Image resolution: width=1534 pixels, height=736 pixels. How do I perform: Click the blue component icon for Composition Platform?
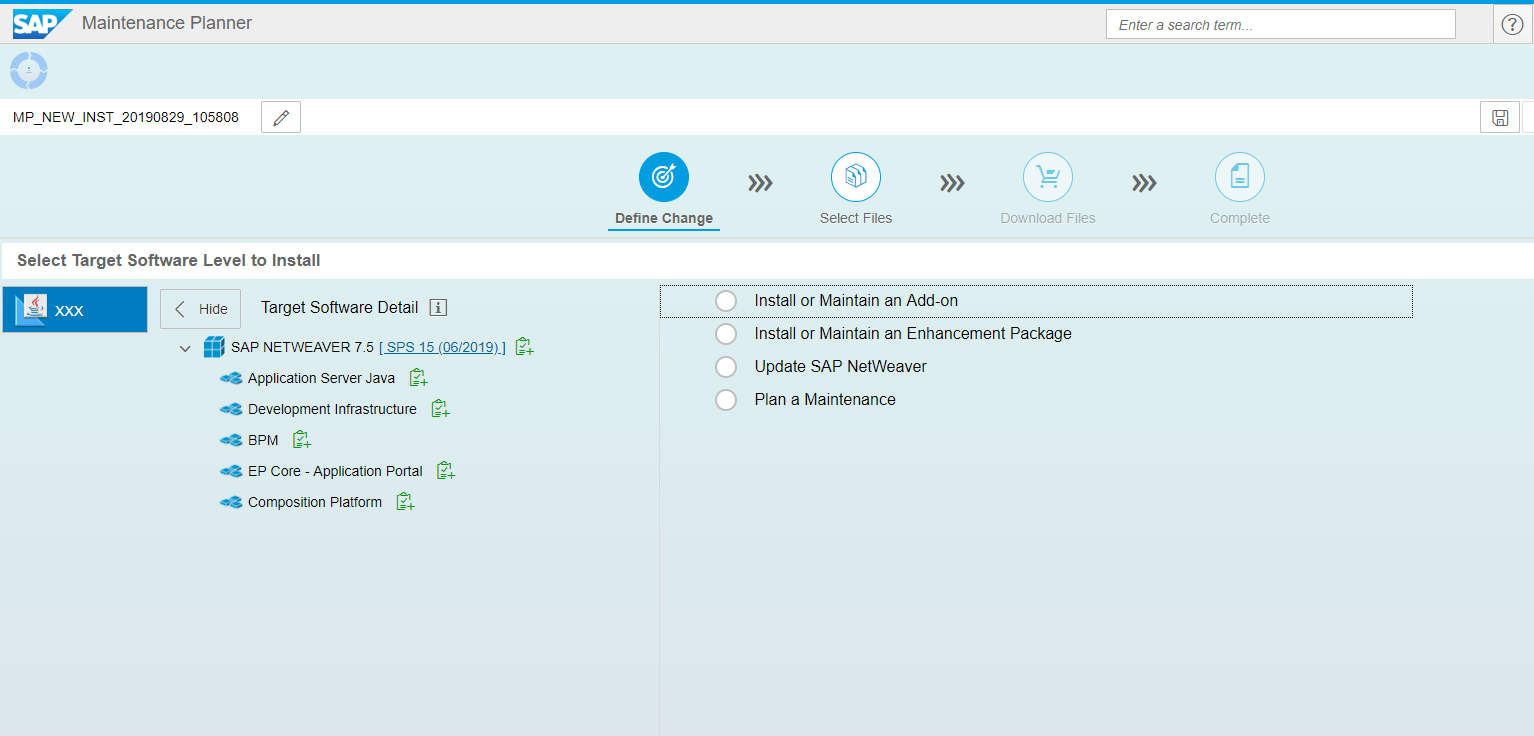coord(231,503)
